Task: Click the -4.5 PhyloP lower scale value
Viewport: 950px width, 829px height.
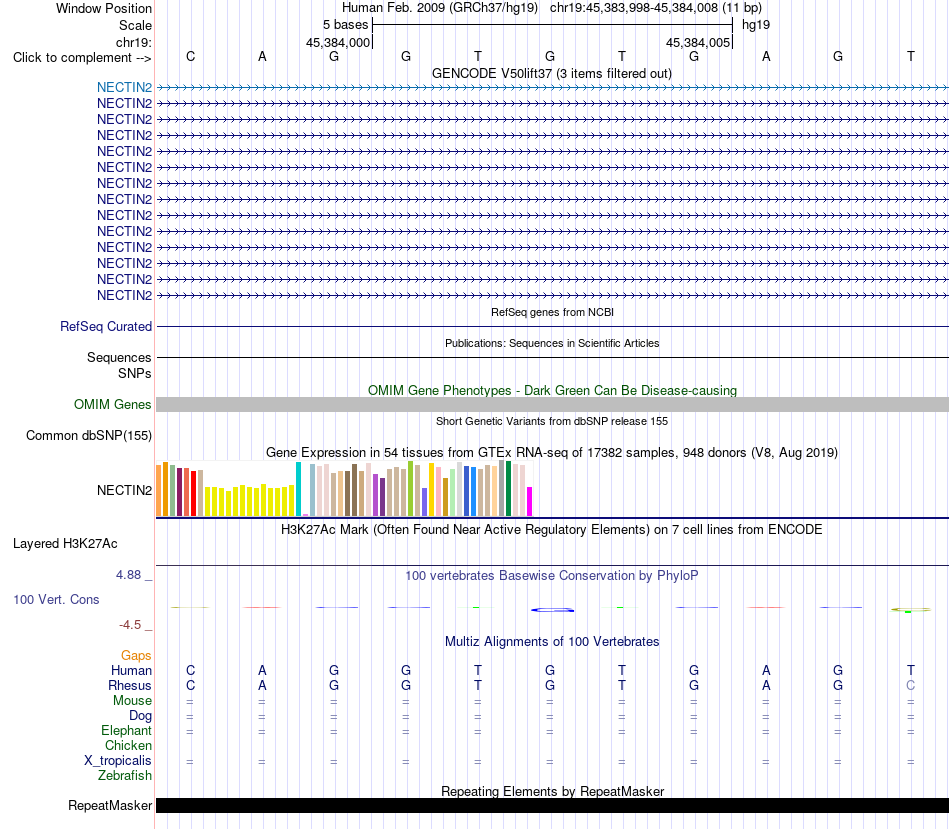Action: click(x=130, y=625)
